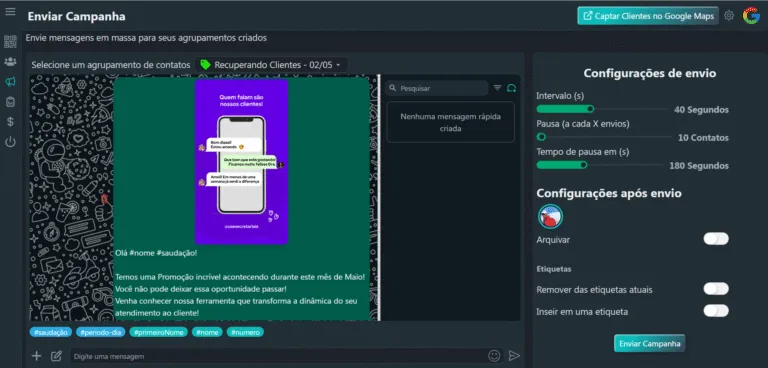Open the contacts group sidebar icon
This screenshot has height=368, width=768.
[10, 62]
